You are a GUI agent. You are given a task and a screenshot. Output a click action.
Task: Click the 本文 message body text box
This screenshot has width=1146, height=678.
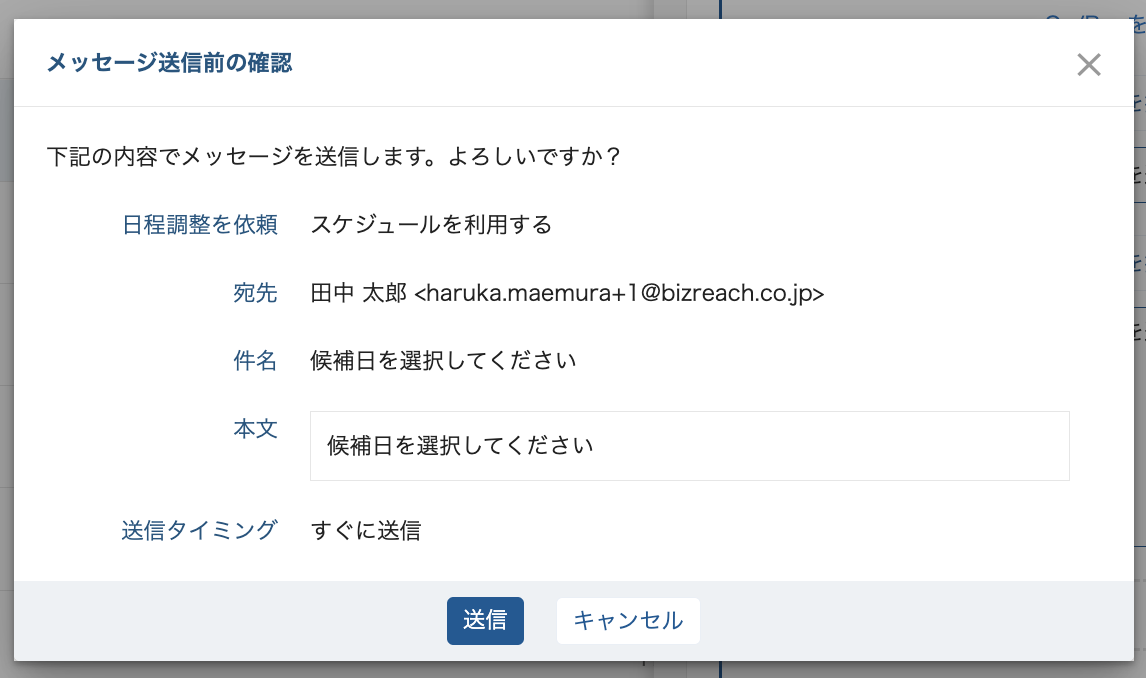point(689,446)
